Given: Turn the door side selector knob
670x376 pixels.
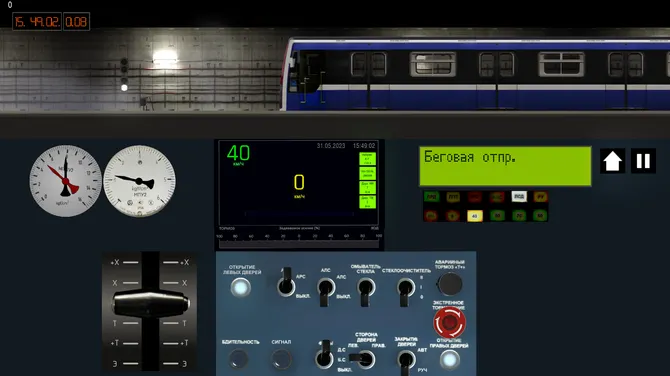Looking at the screenshot, I should [363, 359].
